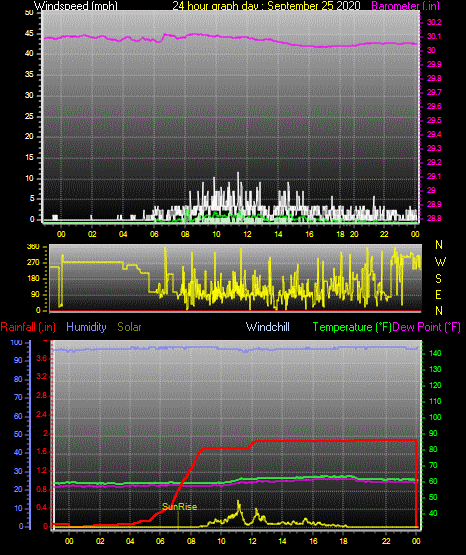
Task: Click the 45 mph windspeed scale value
Action: [29, 34]
